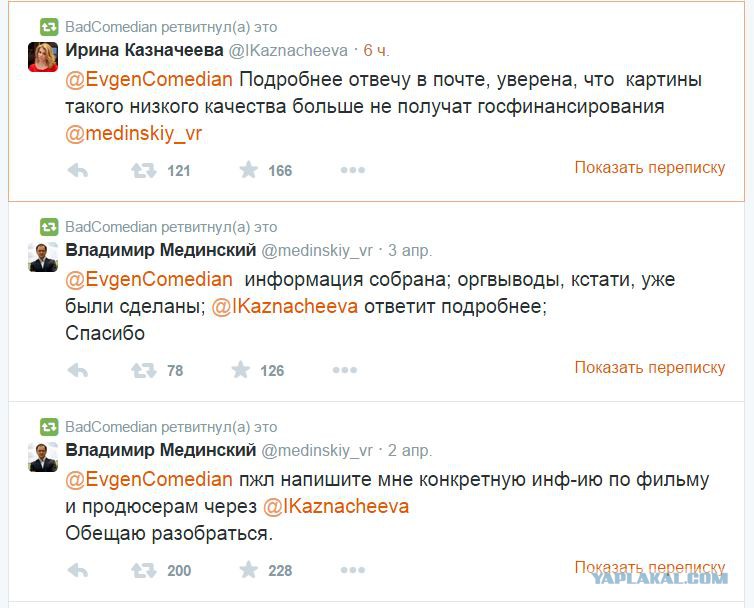Open more options on Kaznacheeva's tweet
754x608 pixels.
click(x=352, y=170)
